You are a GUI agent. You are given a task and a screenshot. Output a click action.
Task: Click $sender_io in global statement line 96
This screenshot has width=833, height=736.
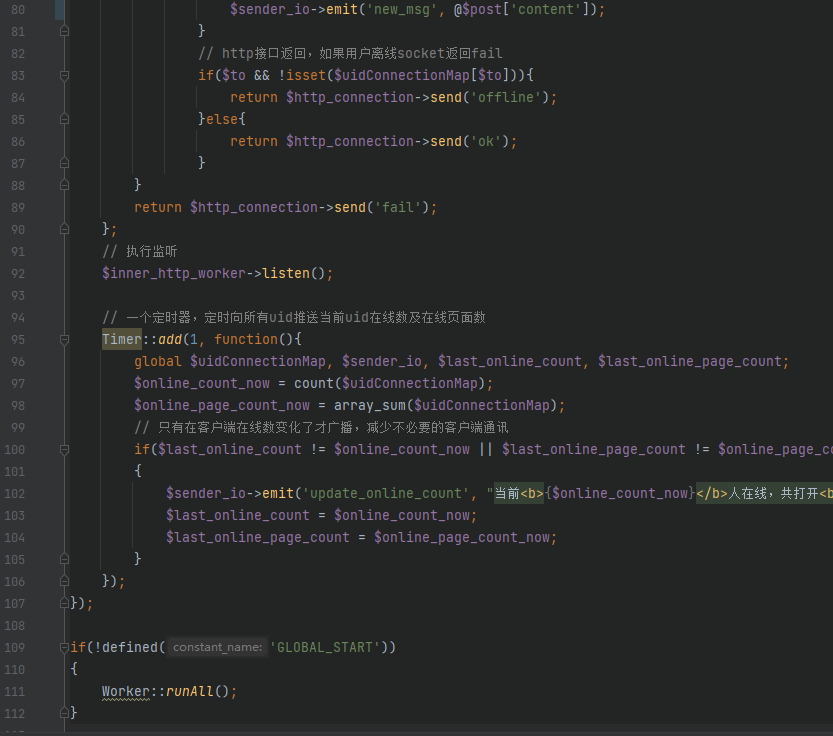point(382,361)
